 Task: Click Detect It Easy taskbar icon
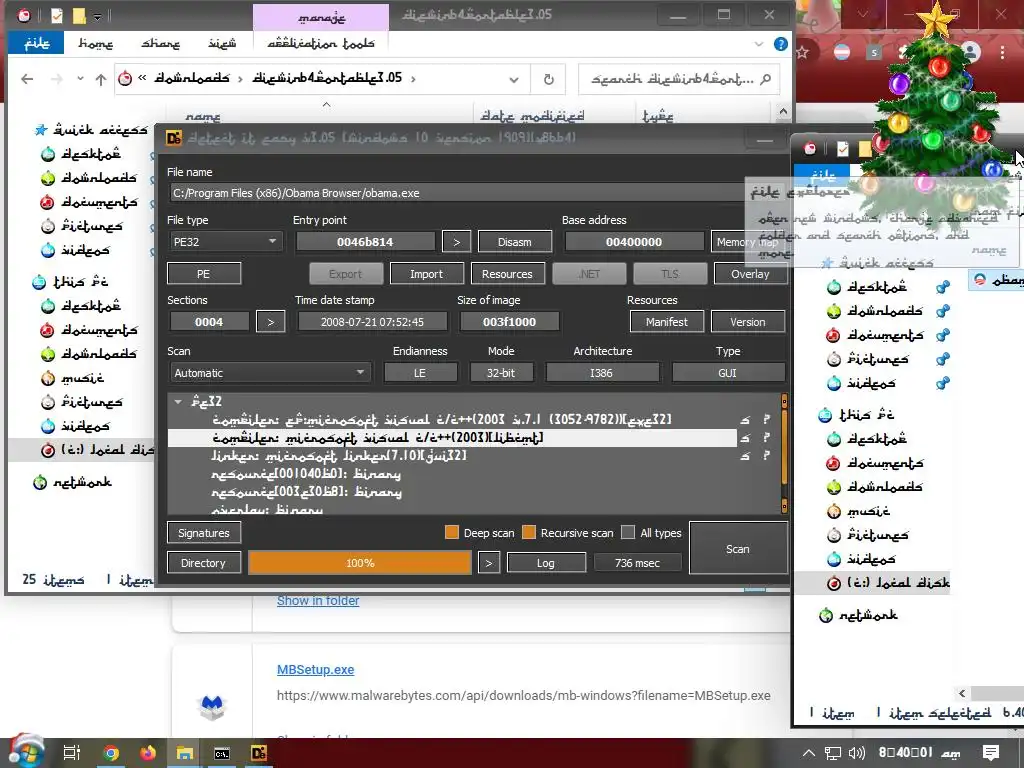pyautogui.click(x=259, y=753)
